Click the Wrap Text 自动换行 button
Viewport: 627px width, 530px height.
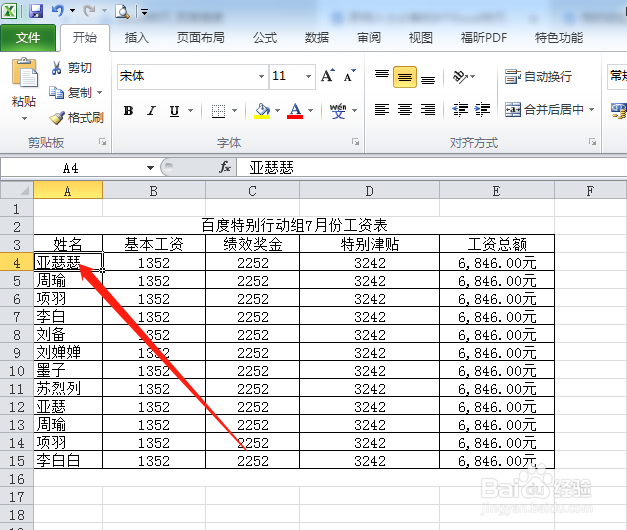click(538, 76)
